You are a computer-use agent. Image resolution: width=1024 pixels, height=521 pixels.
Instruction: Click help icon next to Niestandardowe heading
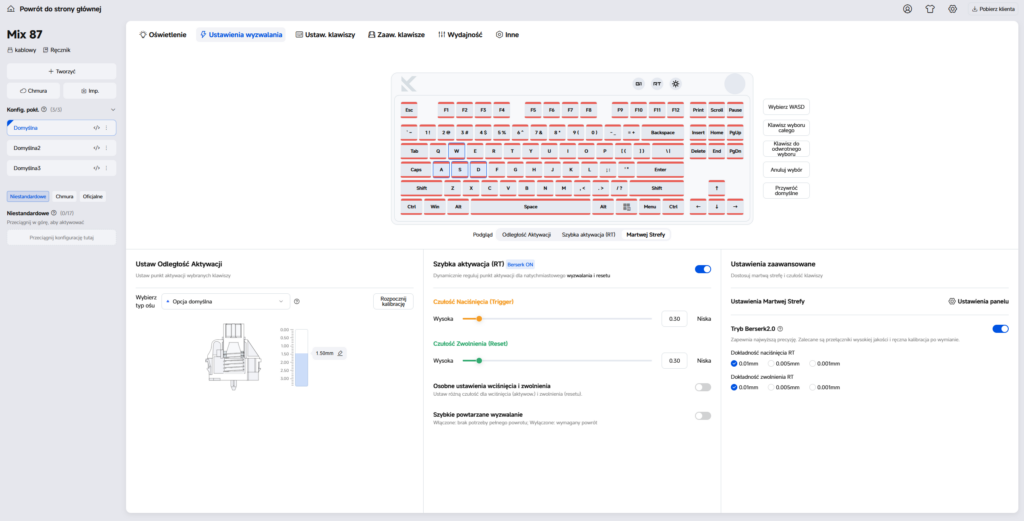(x=54, y=213)
